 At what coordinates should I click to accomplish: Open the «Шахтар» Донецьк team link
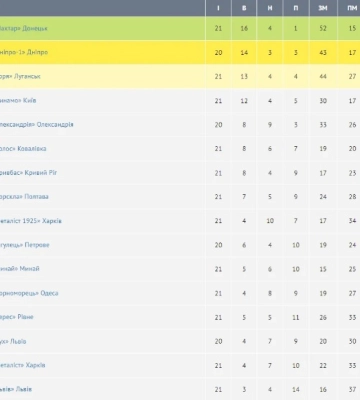(23, 28)
